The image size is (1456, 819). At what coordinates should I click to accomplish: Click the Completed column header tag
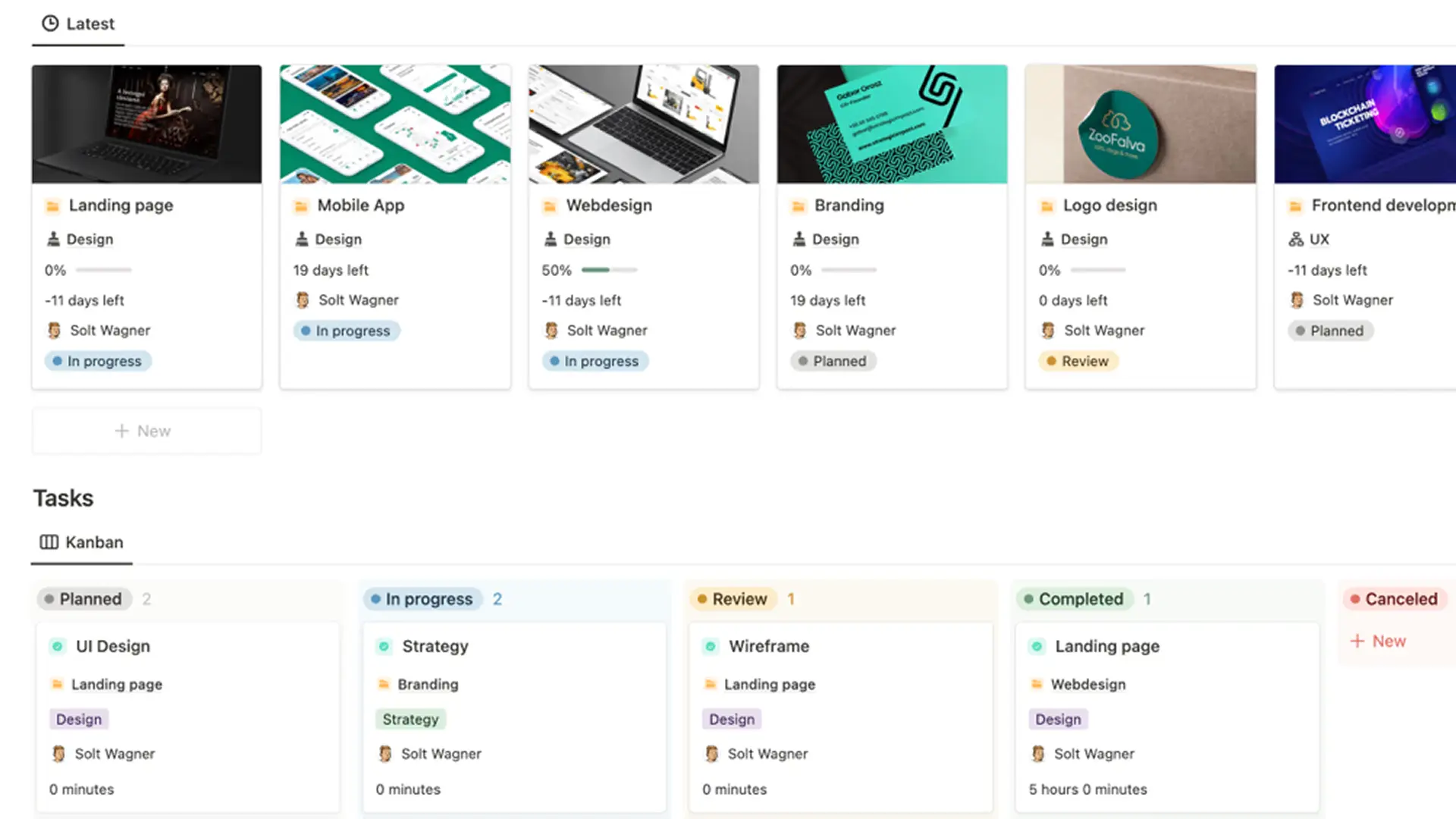click(1074, 599)
